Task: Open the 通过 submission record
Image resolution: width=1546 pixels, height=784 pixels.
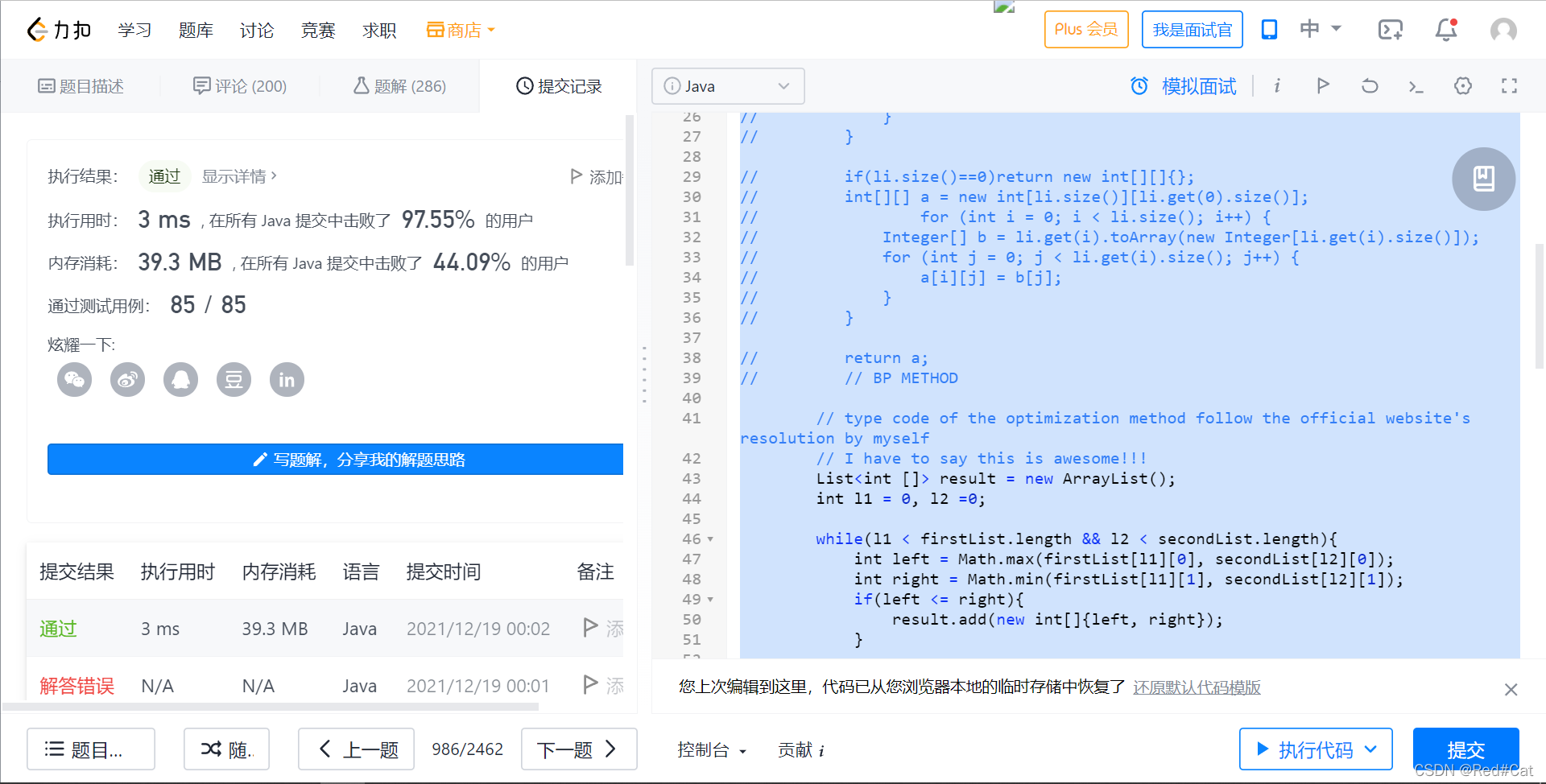Action: click(58, 629)
